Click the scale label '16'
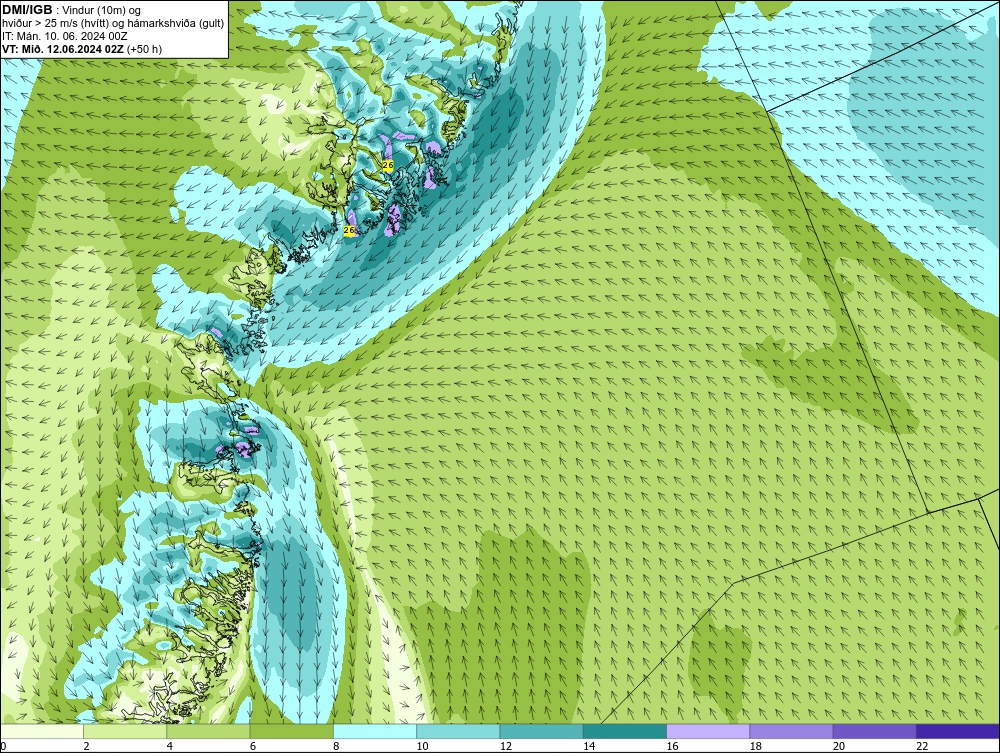 pyautogui.click(x=672, y=747)
